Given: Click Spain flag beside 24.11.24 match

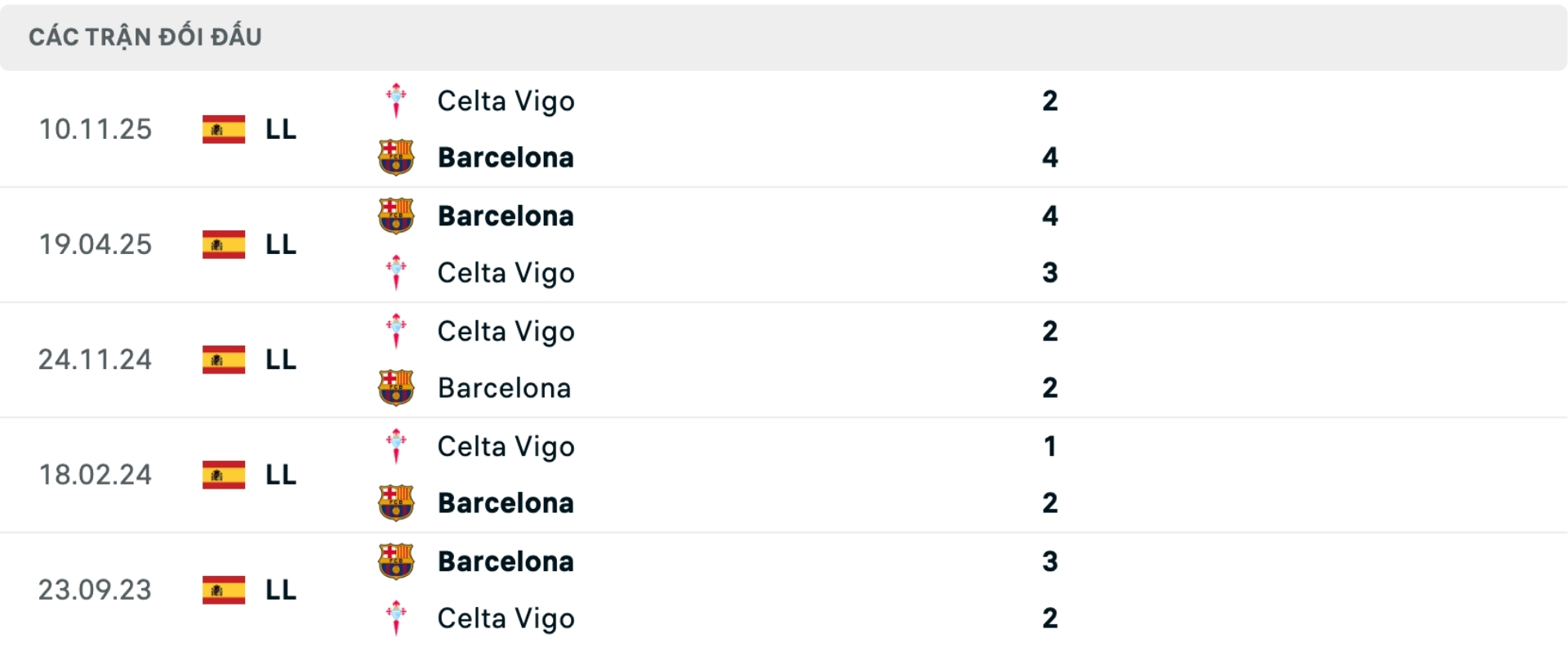Looking at the screenshot, I should pyautogui.click(x=224, y=360).
